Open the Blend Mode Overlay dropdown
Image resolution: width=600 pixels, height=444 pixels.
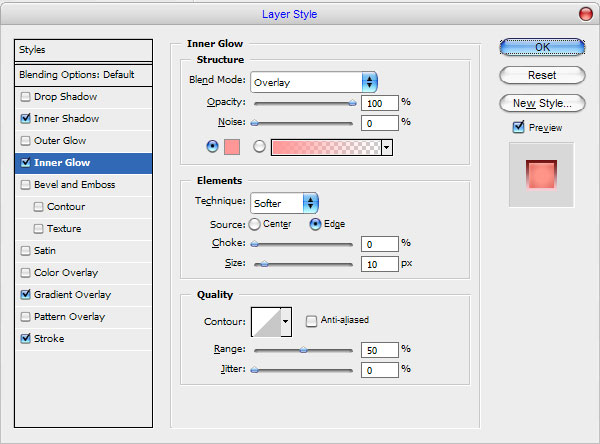tap(313, 81)
